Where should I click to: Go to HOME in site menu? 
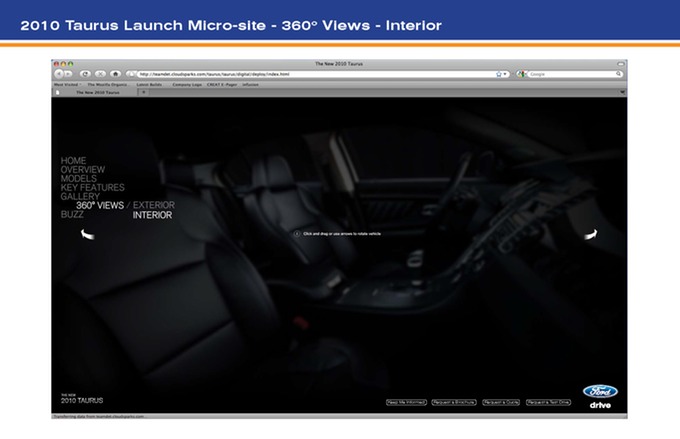pos(73,161)
